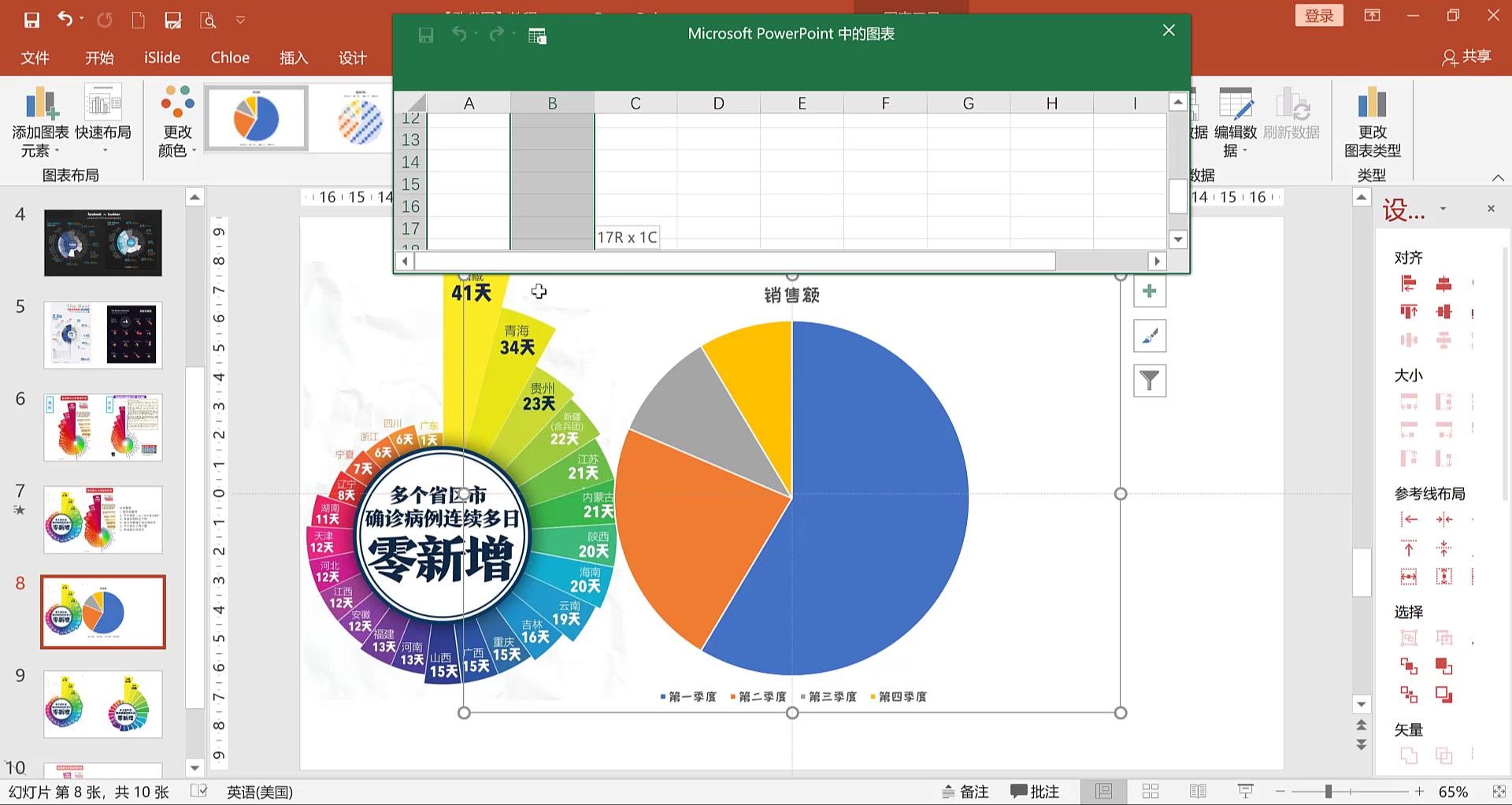Screen dimensions: 1512x805
Task: Open 编辑数据 dropdown
Action: [1235, 122]
